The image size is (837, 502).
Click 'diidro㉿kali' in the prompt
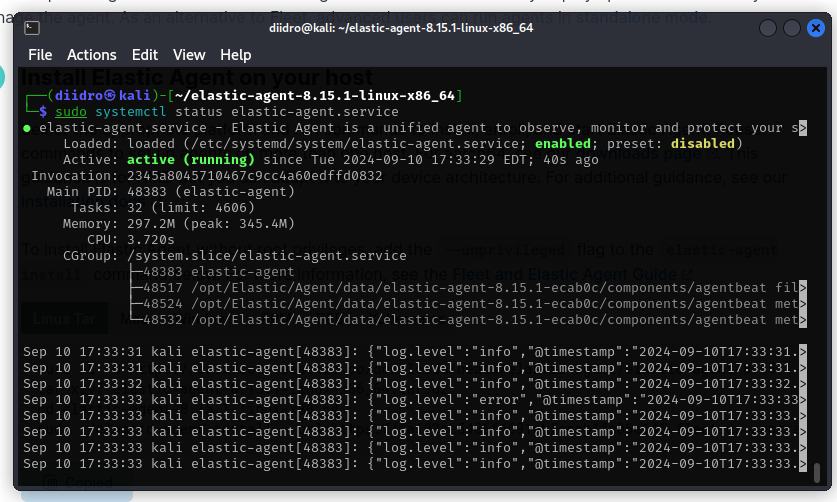coord(102,96)
